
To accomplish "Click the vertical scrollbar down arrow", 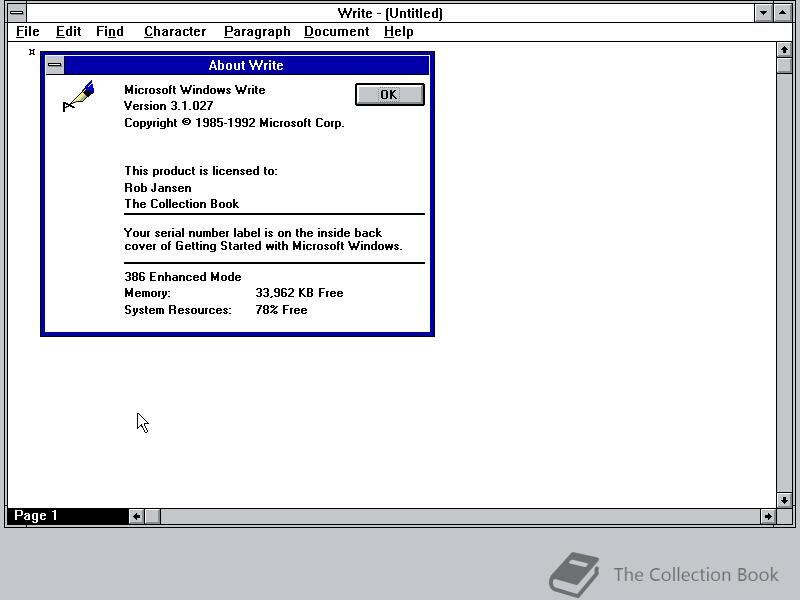I will [x=784, y=500].
